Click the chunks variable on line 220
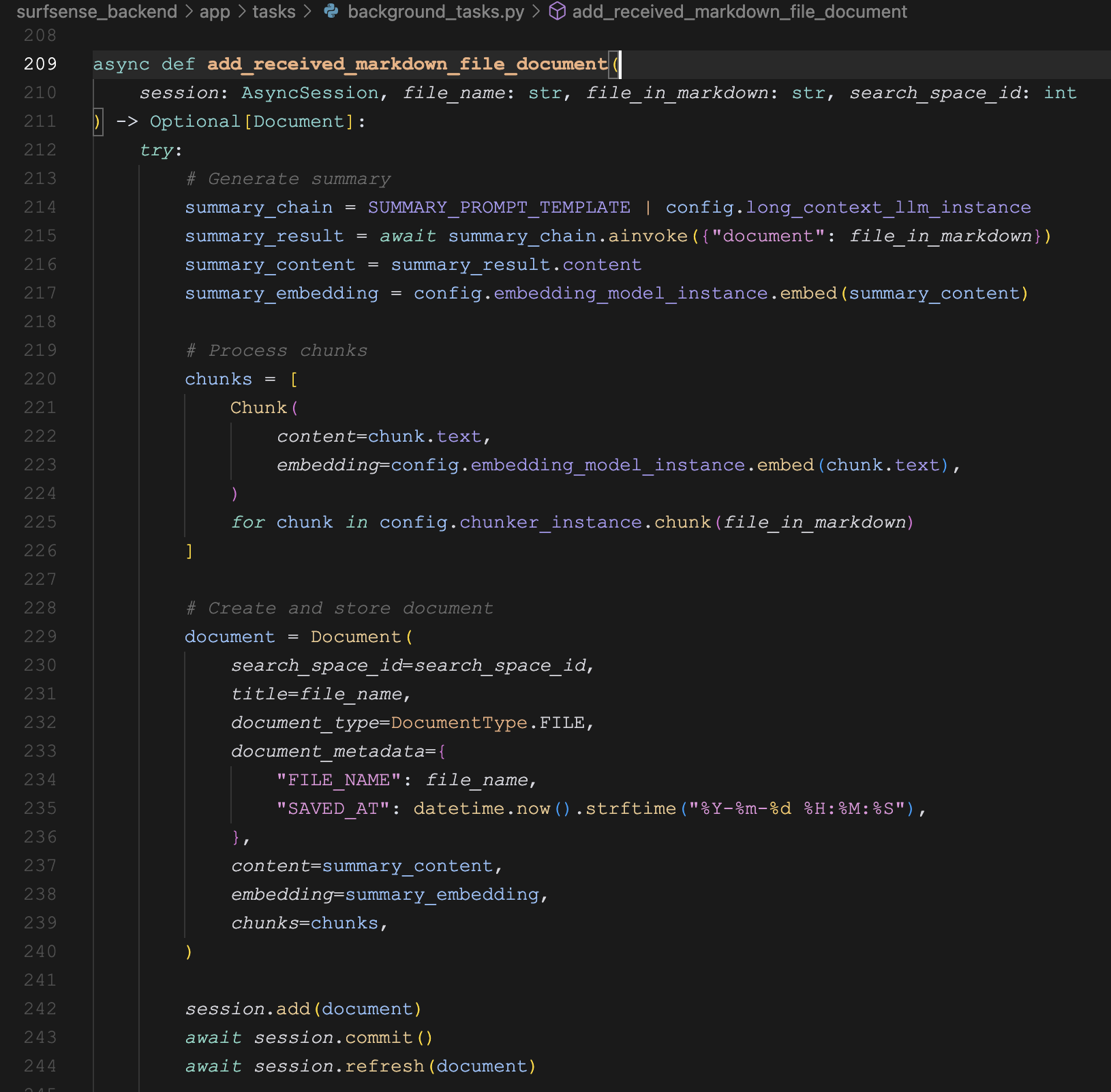The width and height of the screenshot is (1111, 1092). 219,379
